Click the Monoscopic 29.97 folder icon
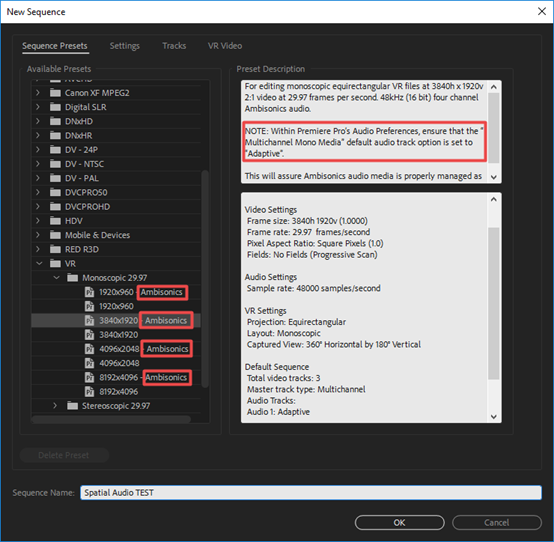The image size is (554, 542). coord(72,278)
